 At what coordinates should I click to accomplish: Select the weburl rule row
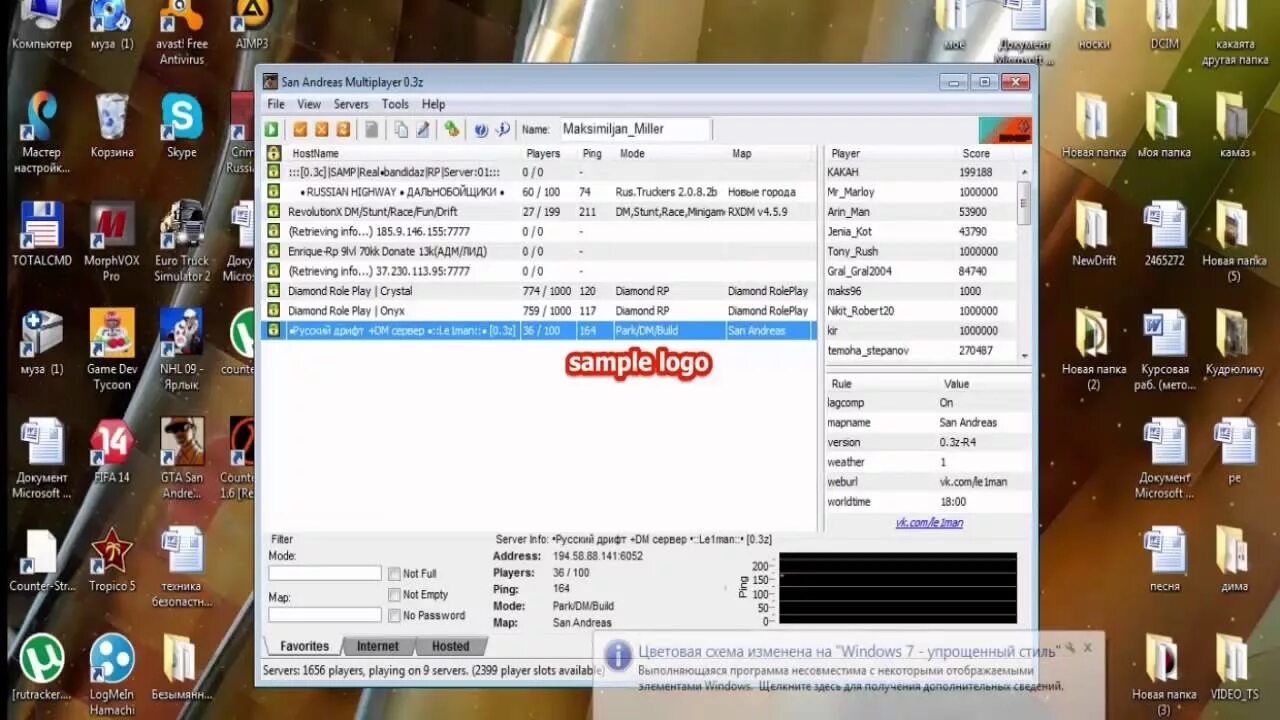pos(927,482)
